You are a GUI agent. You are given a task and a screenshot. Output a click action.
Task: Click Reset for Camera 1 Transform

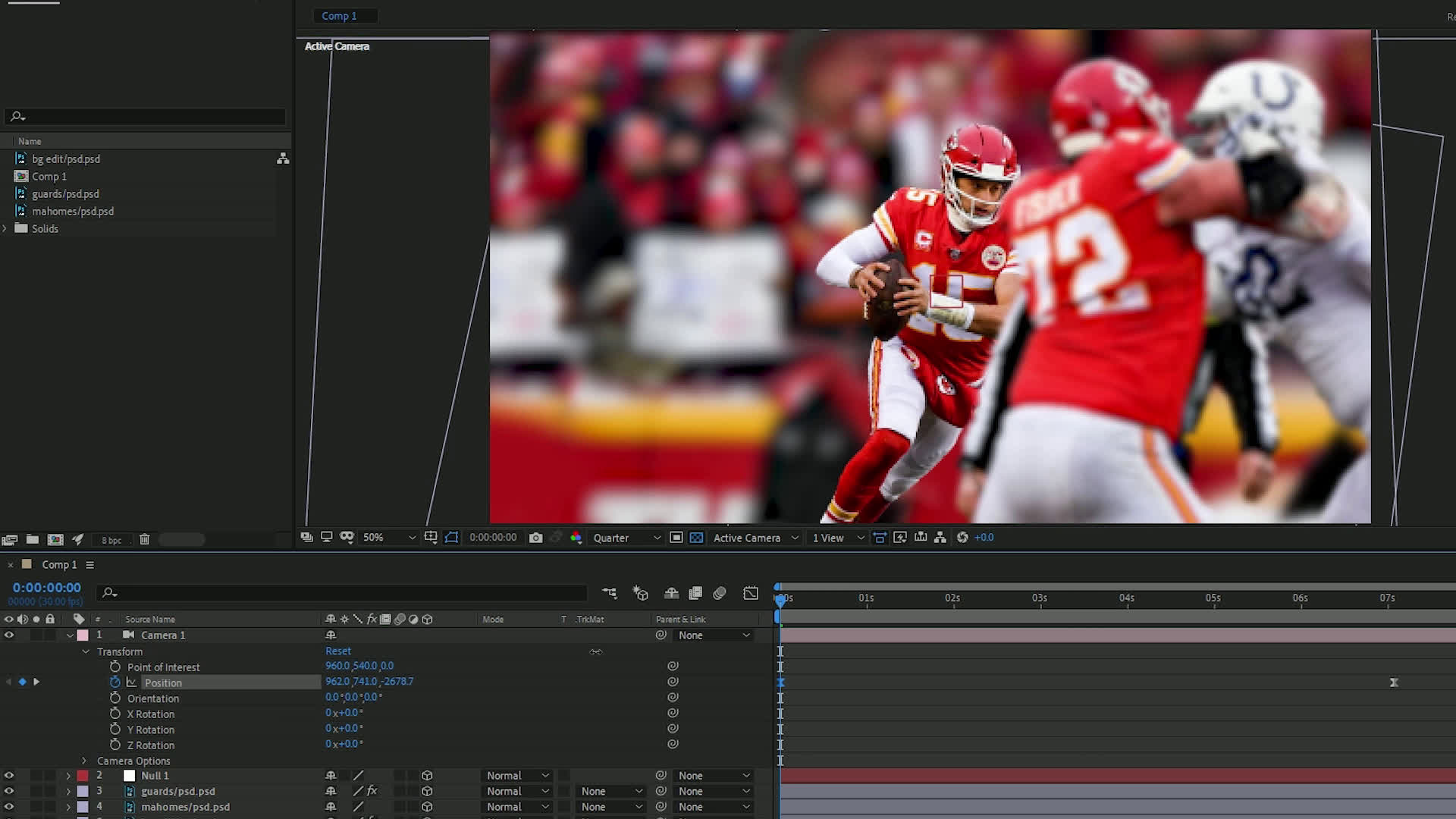tap(338, 651)
